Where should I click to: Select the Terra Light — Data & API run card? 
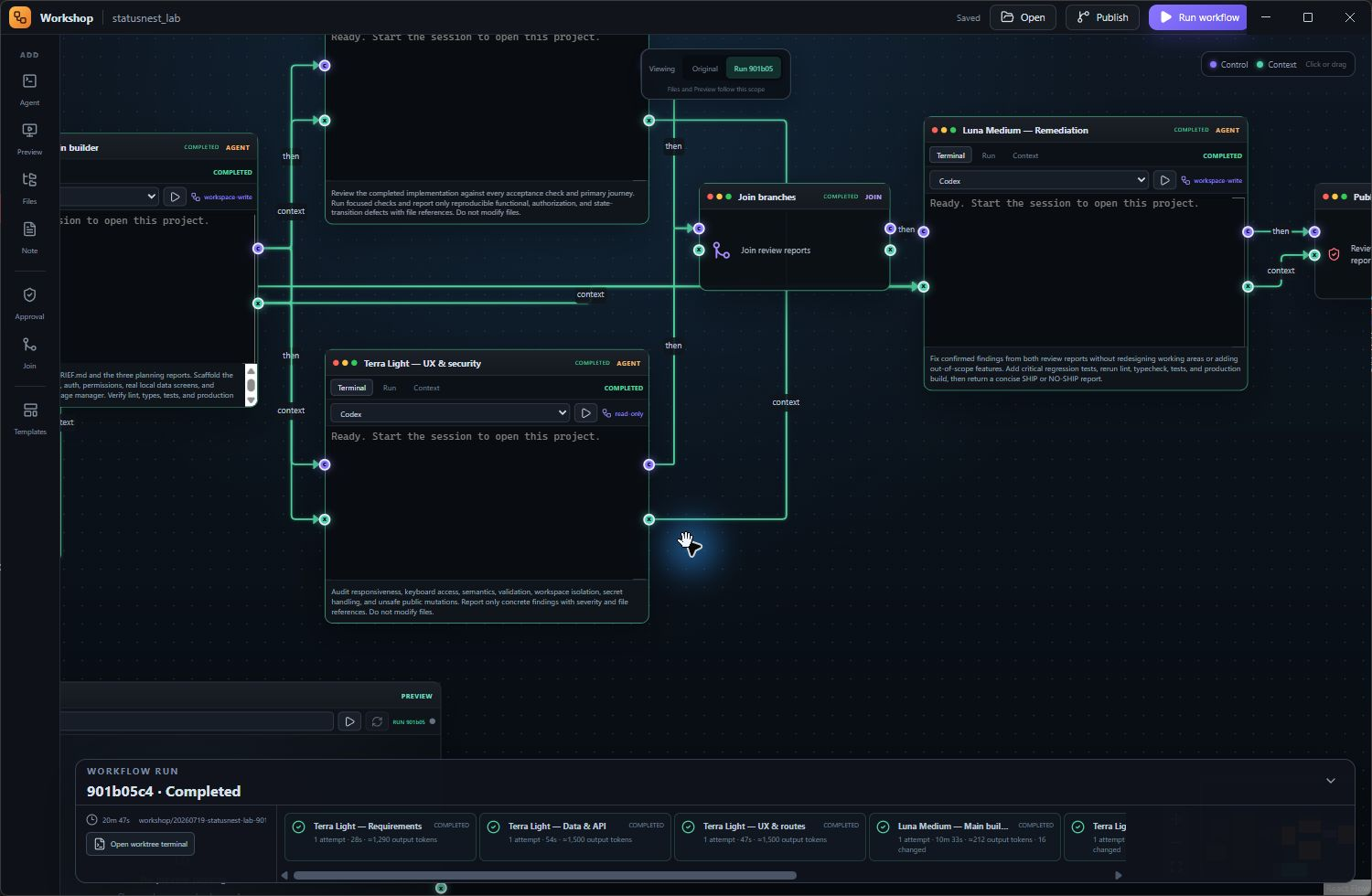(x=574, y=837)
